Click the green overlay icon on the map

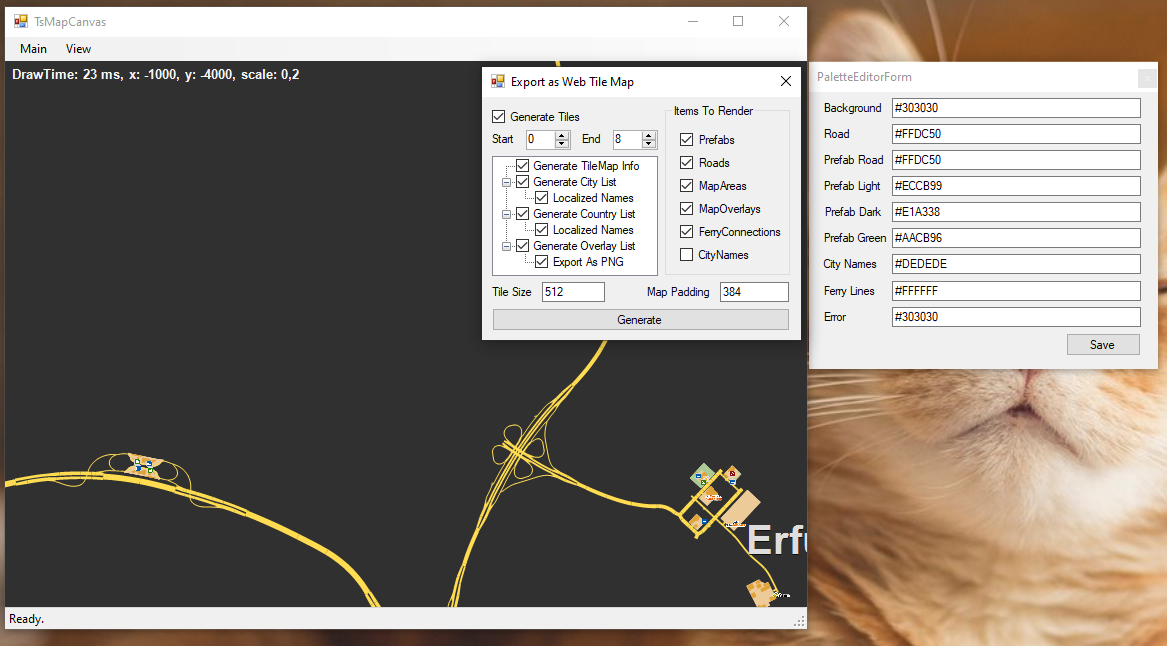pyautogui.click(x=705, y=480)
